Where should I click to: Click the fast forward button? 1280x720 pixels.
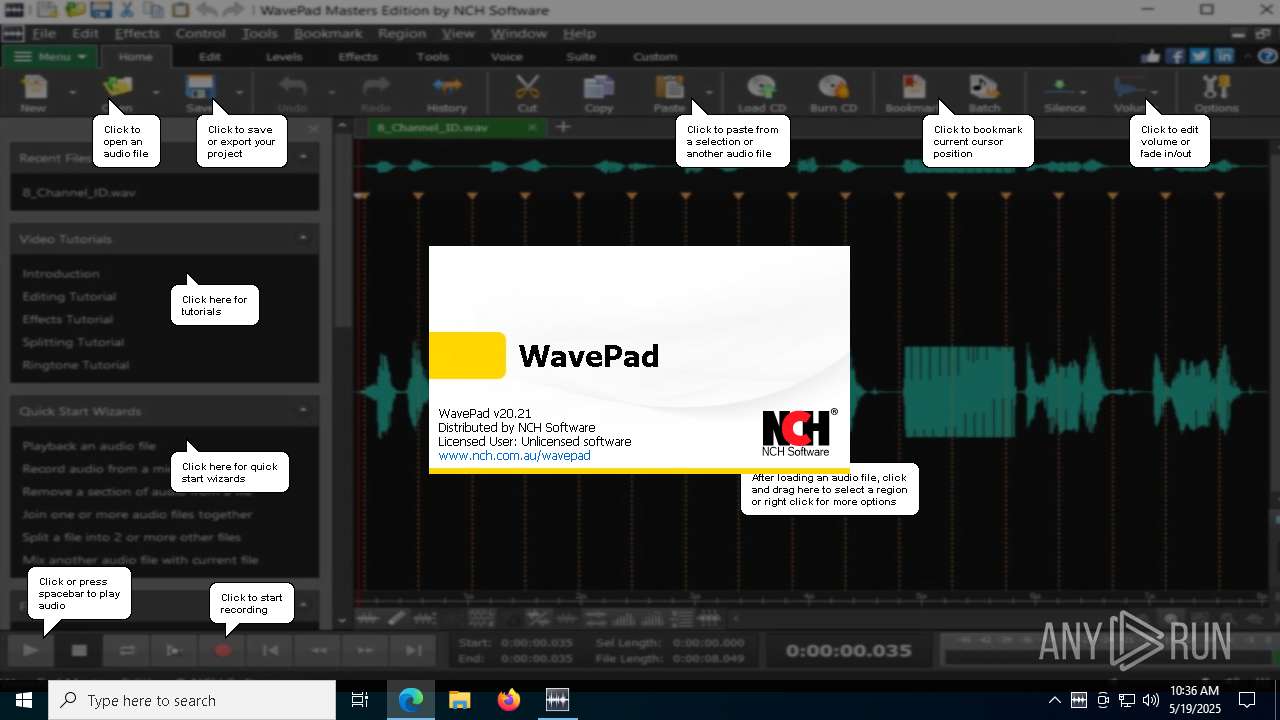[366, 650]
